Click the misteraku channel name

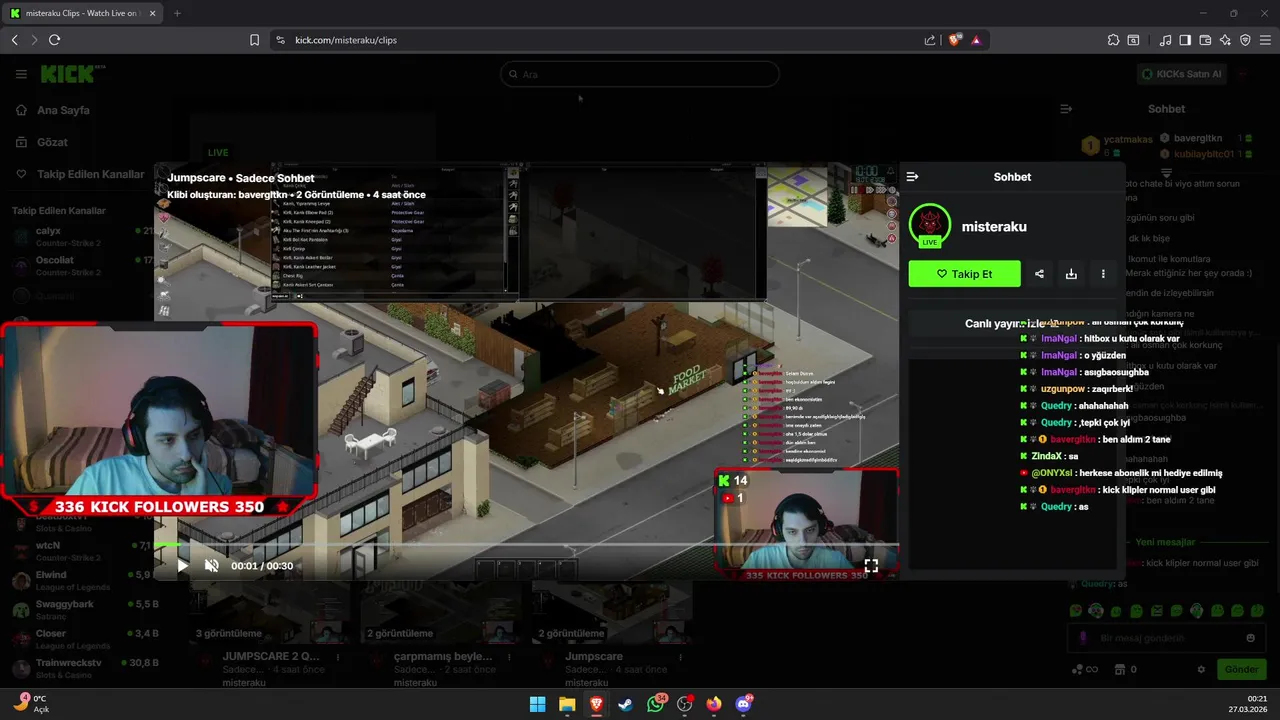tap(994, 227)
